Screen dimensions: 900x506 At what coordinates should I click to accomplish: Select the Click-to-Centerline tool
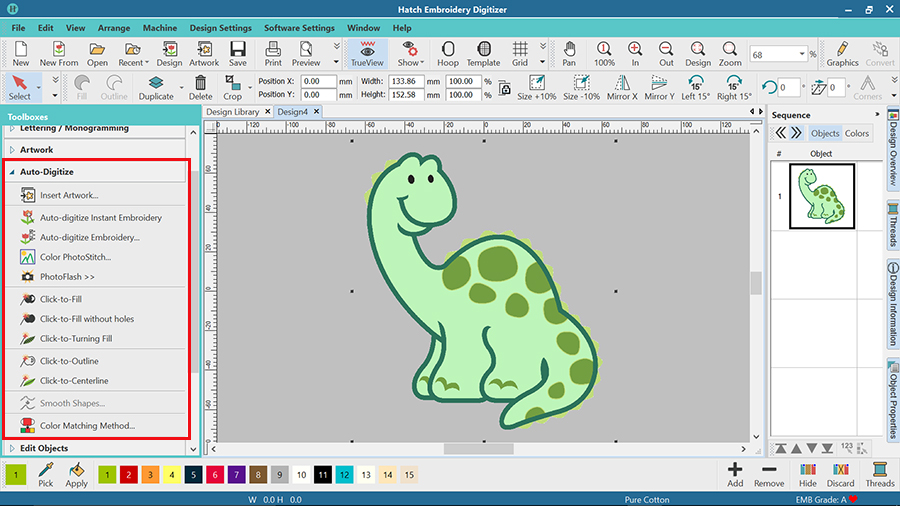(x=74, y=381)
